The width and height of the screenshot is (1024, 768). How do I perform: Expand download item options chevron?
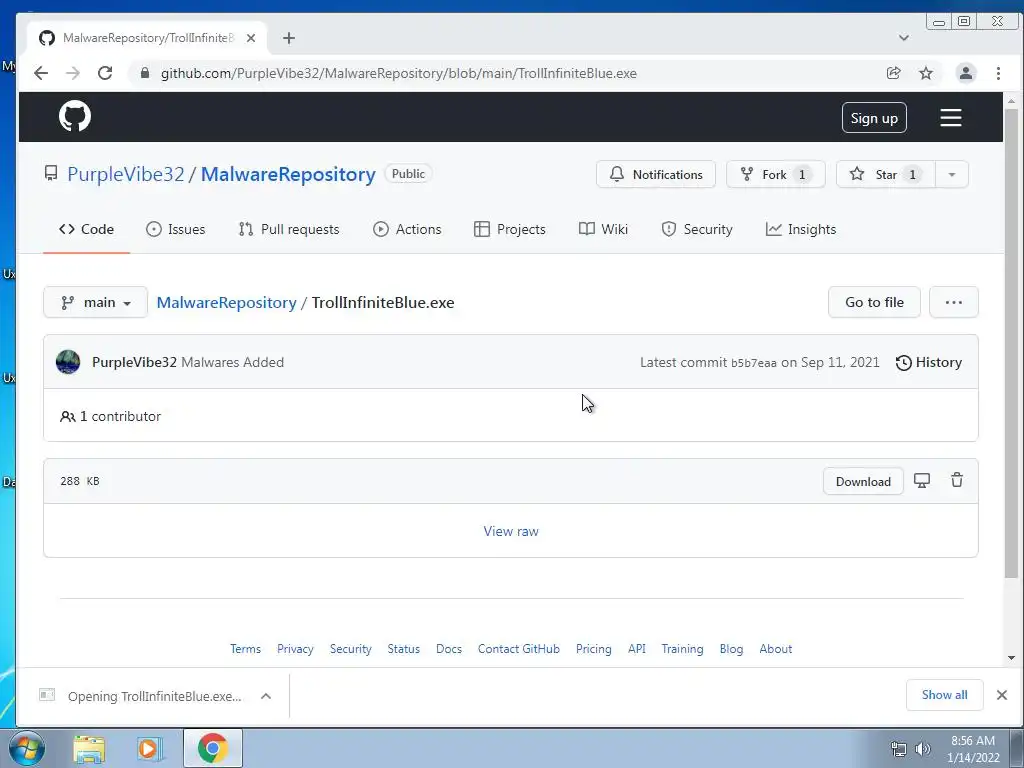point(266,696)
